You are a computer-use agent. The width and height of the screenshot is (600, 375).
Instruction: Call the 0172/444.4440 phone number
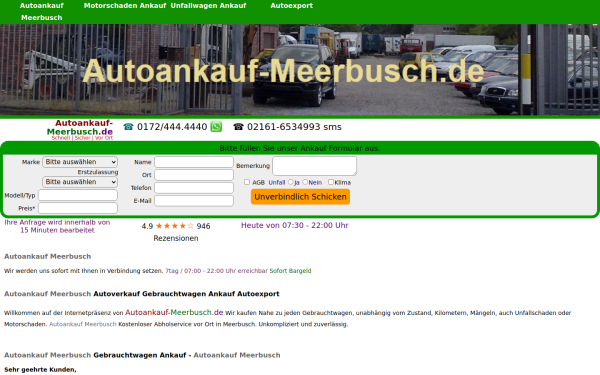(x=172, y=127)
